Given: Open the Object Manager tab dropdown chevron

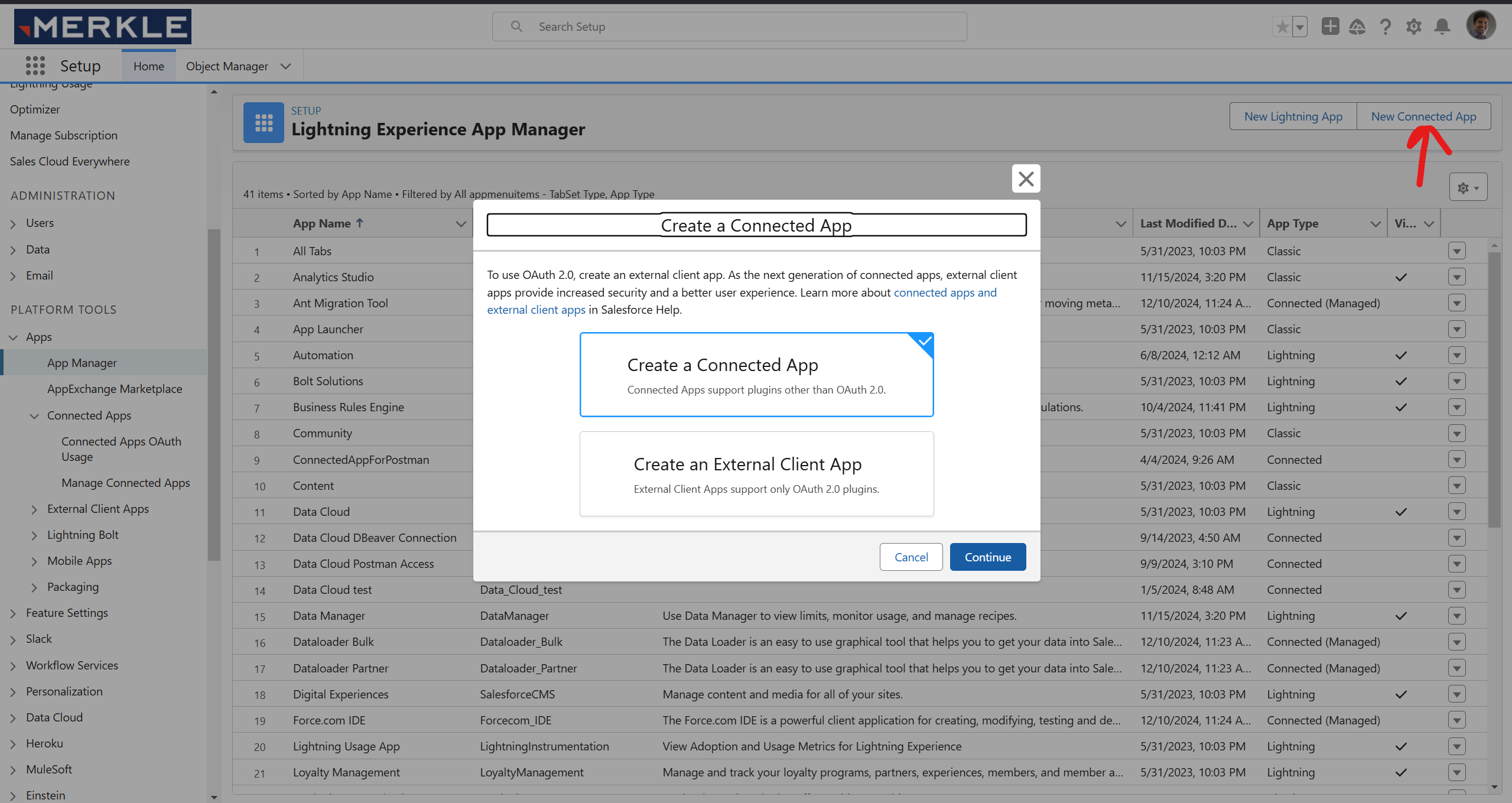Looking at the screenshot, I should [x=286, y=66].
